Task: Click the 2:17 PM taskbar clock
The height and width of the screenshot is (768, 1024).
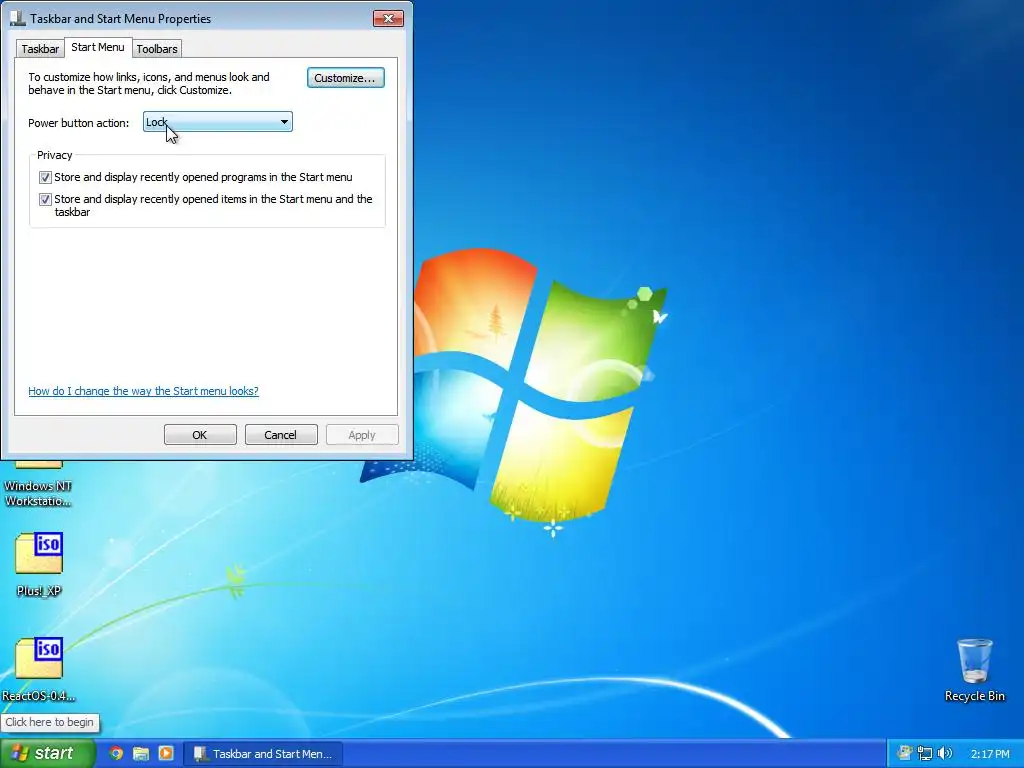Action: [x=990, y=754]
